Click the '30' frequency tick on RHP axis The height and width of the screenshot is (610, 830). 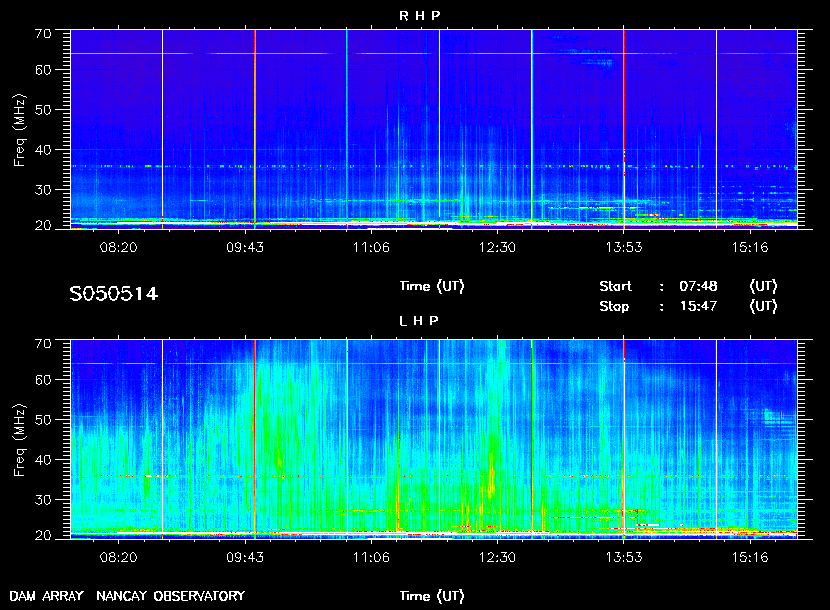pos(43,190)
